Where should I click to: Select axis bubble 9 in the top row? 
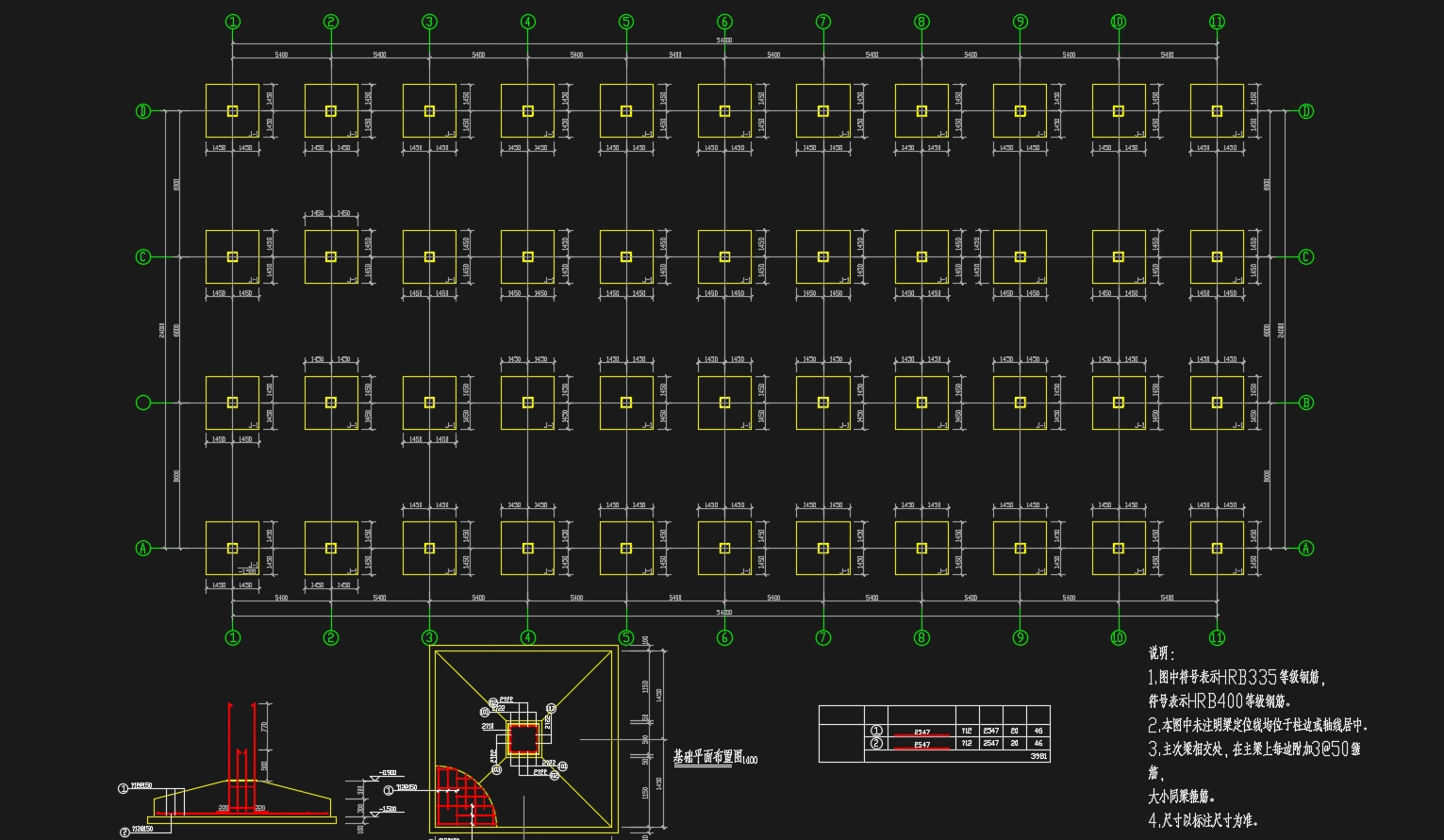[x=1020, y=22]
